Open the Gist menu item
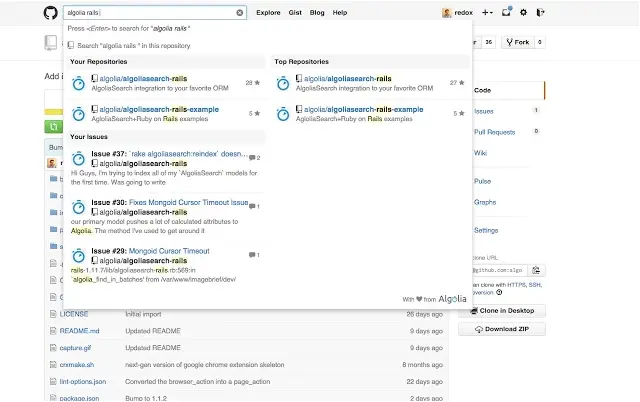The width and height of the screenshot is (640, 402). point(295,13)
